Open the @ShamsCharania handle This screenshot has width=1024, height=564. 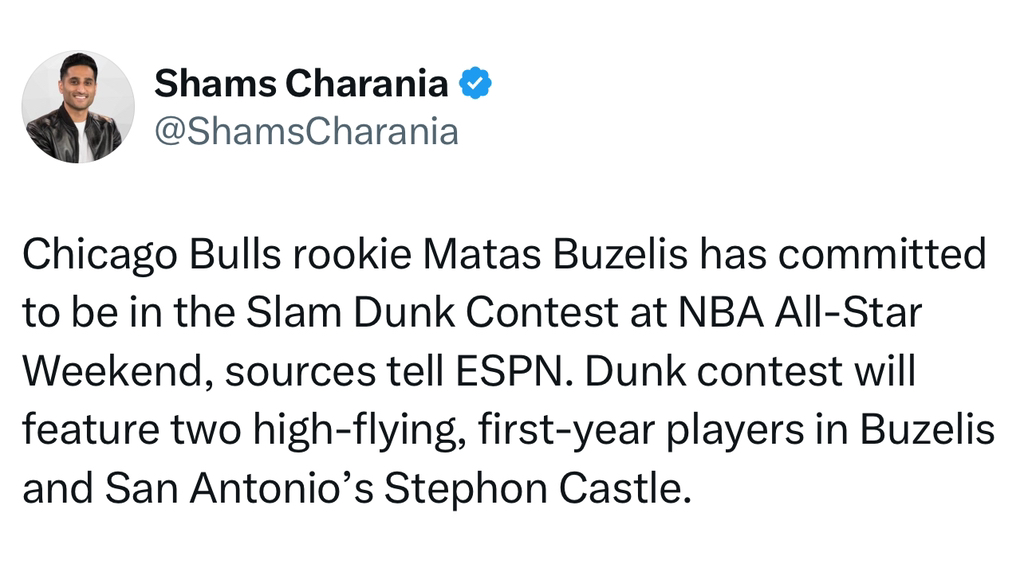tap(306, 131)
